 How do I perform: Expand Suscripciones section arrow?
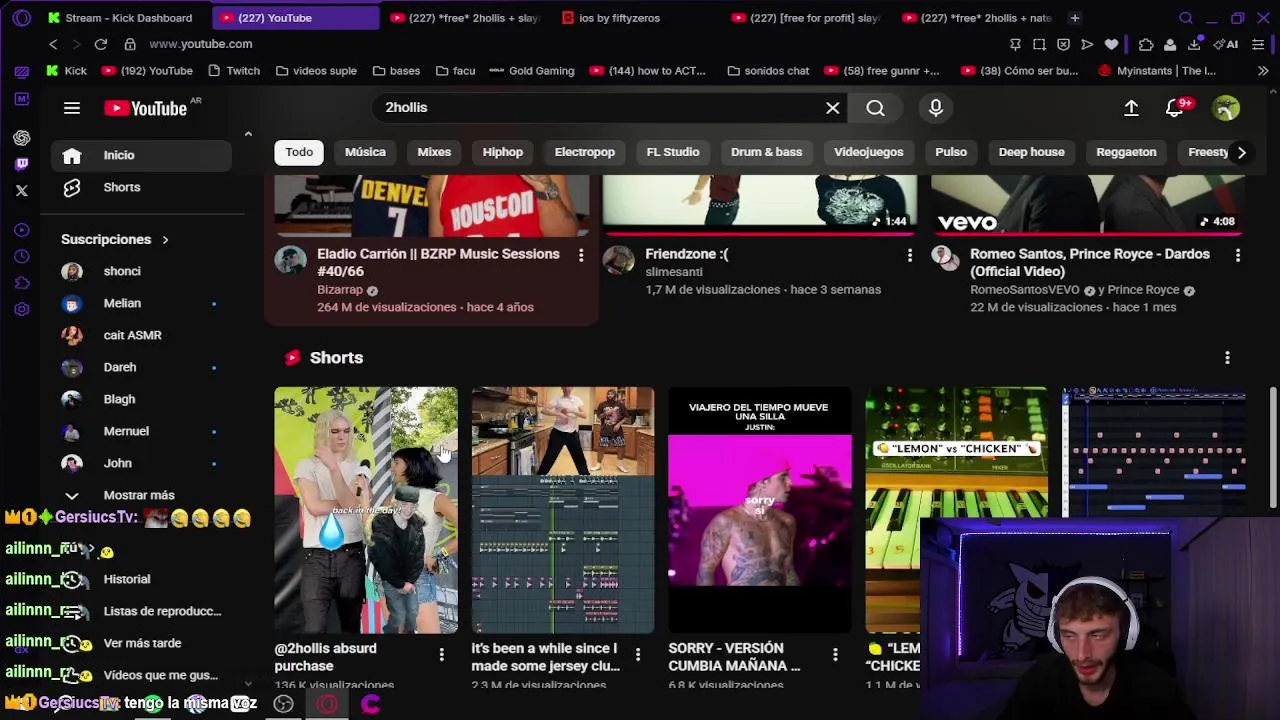pyautogui.click(x=165, y=239)
